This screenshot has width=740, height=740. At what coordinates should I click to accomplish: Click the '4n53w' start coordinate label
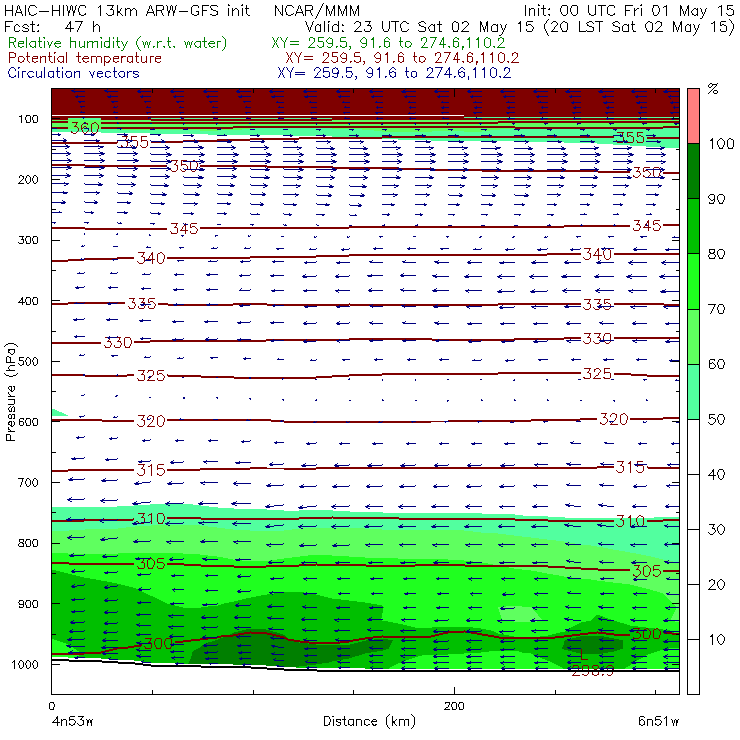click(x=71, y=722)
